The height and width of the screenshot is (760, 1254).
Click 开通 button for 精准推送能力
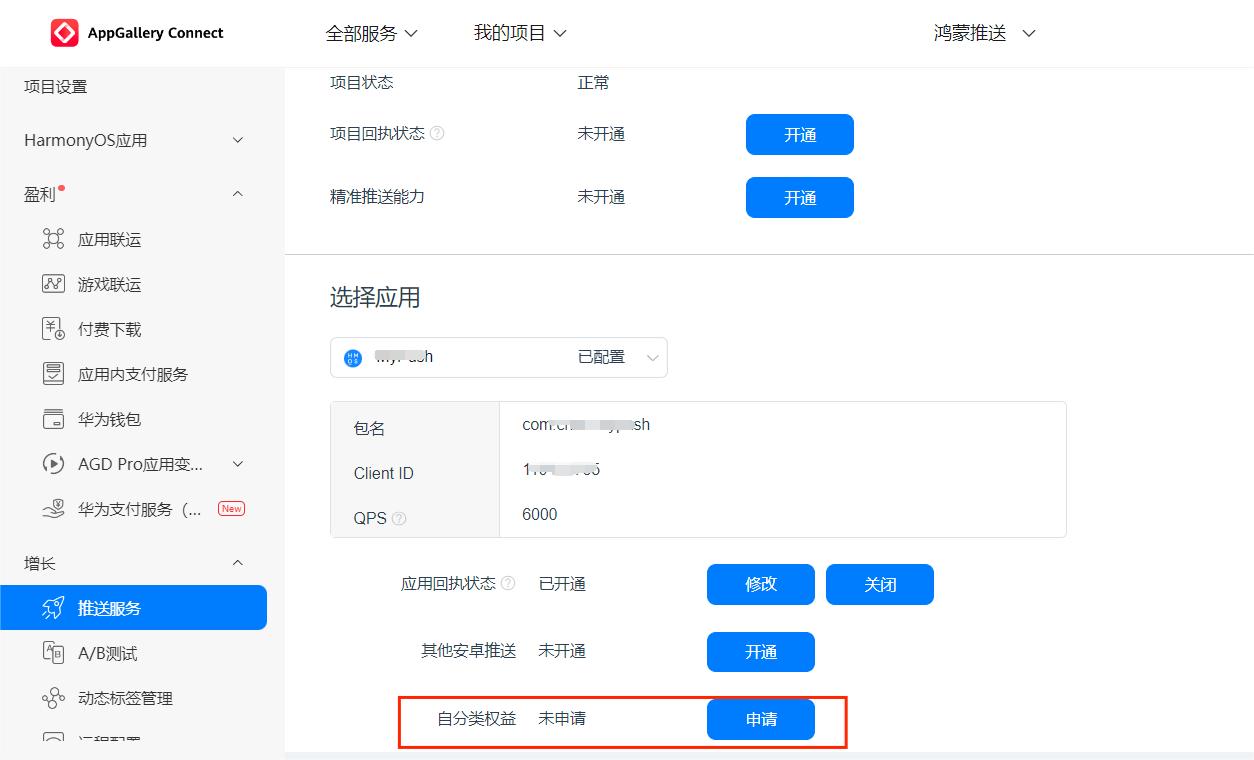(800, 197)
